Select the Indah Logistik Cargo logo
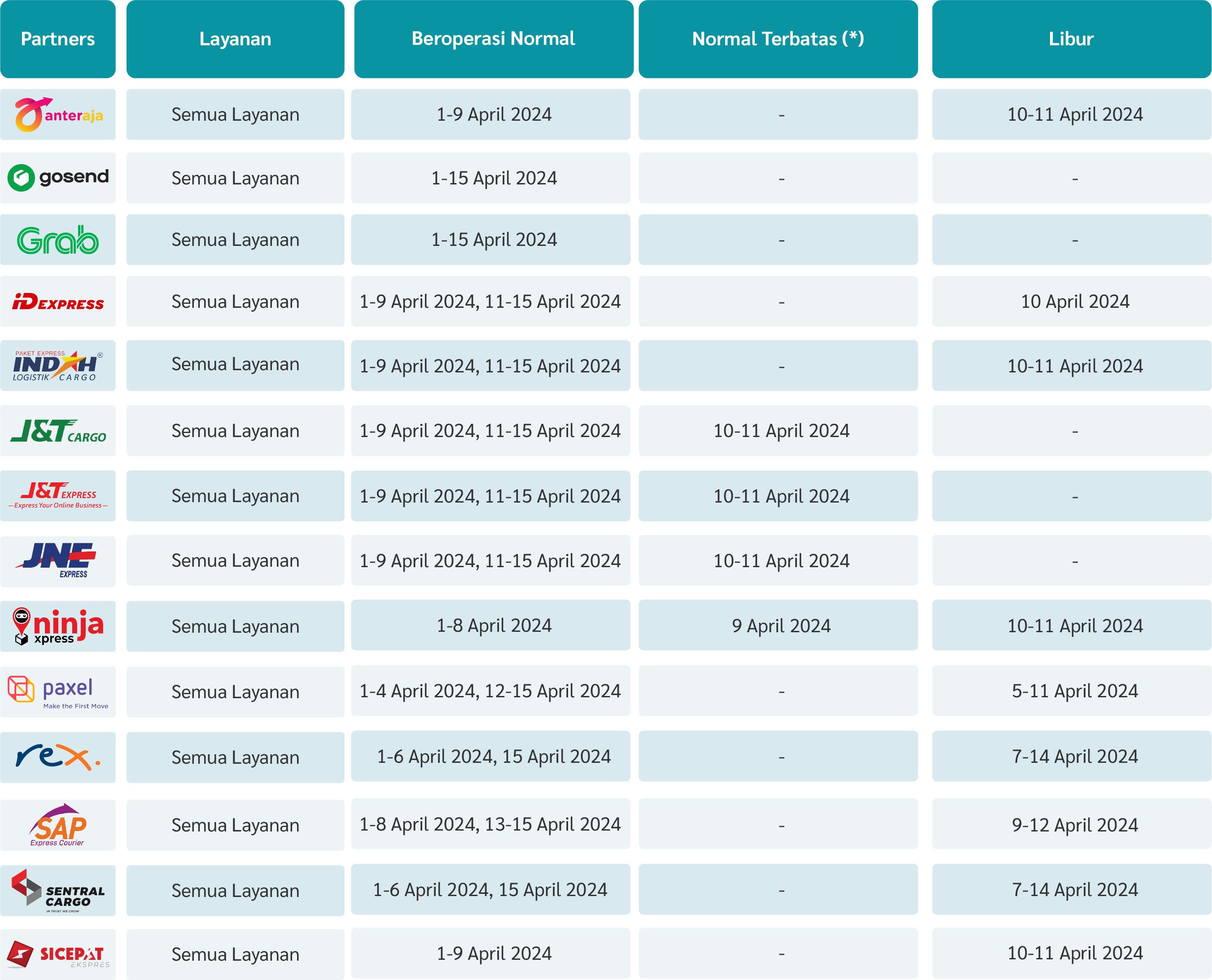The width and height of the screenshot is (1212, 980). point(57,366)
